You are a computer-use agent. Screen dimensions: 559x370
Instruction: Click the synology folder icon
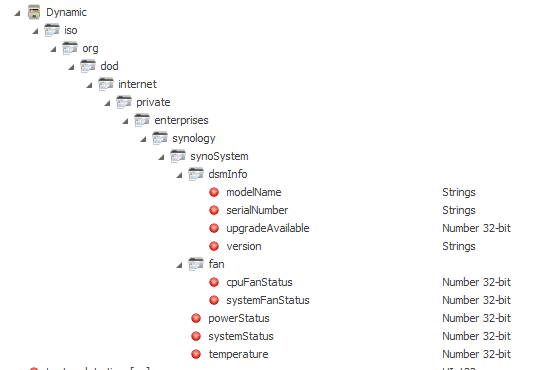coord(160,138)
